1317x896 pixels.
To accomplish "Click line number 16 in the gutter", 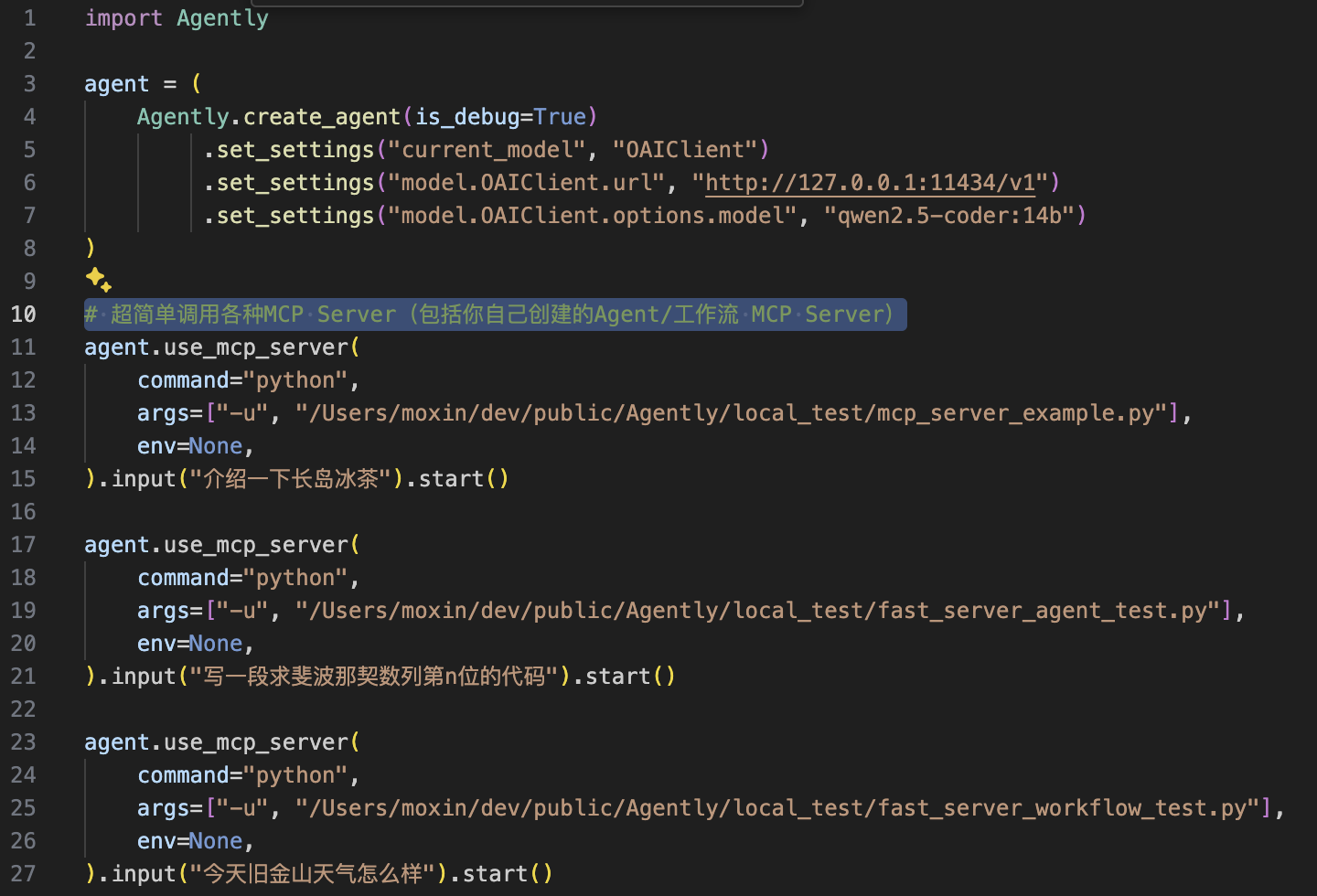I will 24,512.
